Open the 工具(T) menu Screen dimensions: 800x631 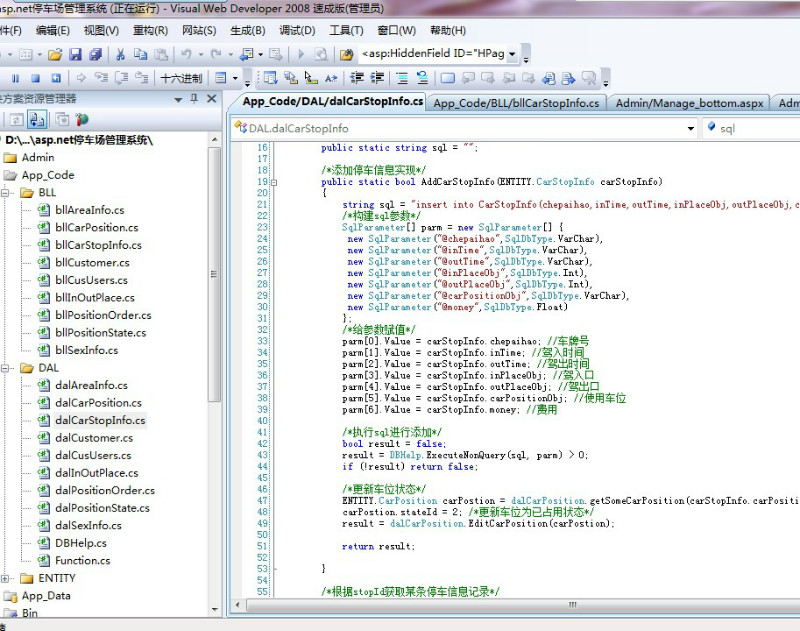346,31
